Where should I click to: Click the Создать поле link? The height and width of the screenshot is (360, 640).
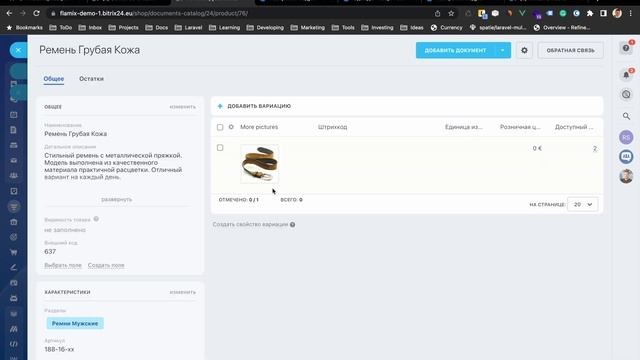click(x=106, y=265)
